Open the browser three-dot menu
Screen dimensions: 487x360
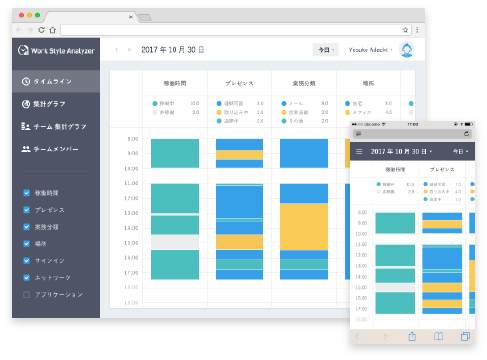click(417, 30)
